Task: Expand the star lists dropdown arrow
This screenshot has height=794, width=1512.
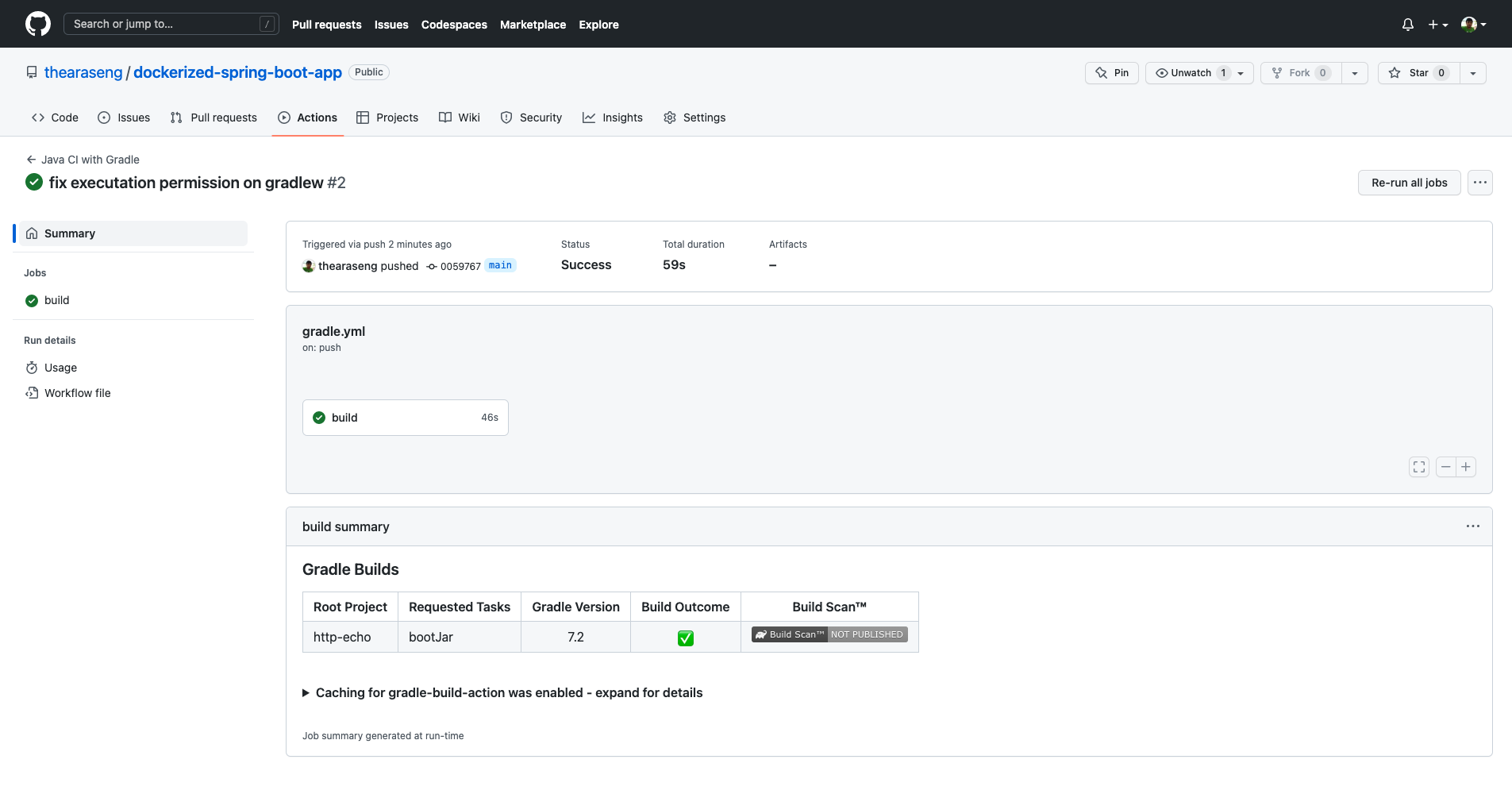Action: coord(1473,73)
